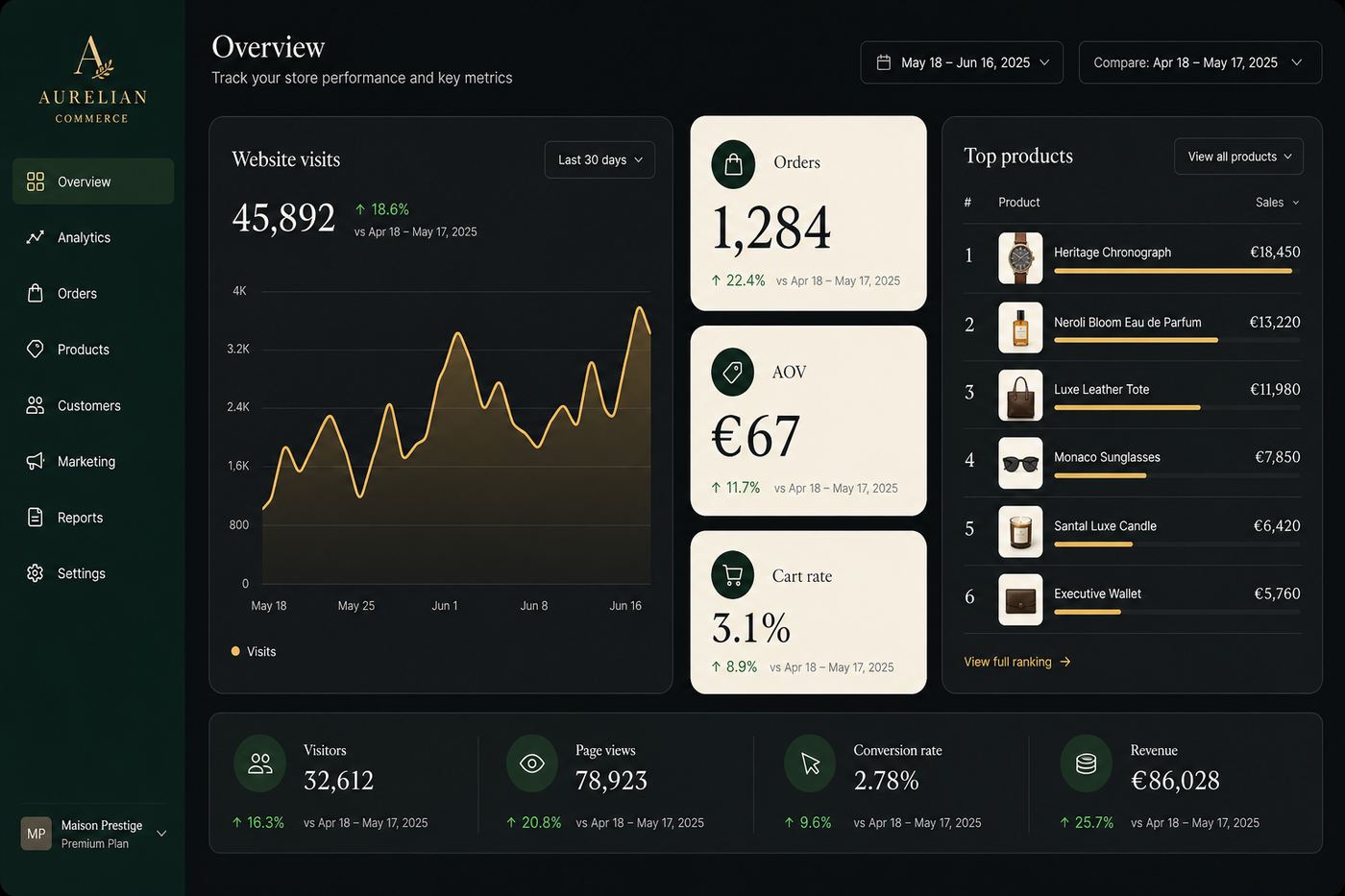Click the Reports document icon
The image size is (1345, 896).
(x=36, y=517)
